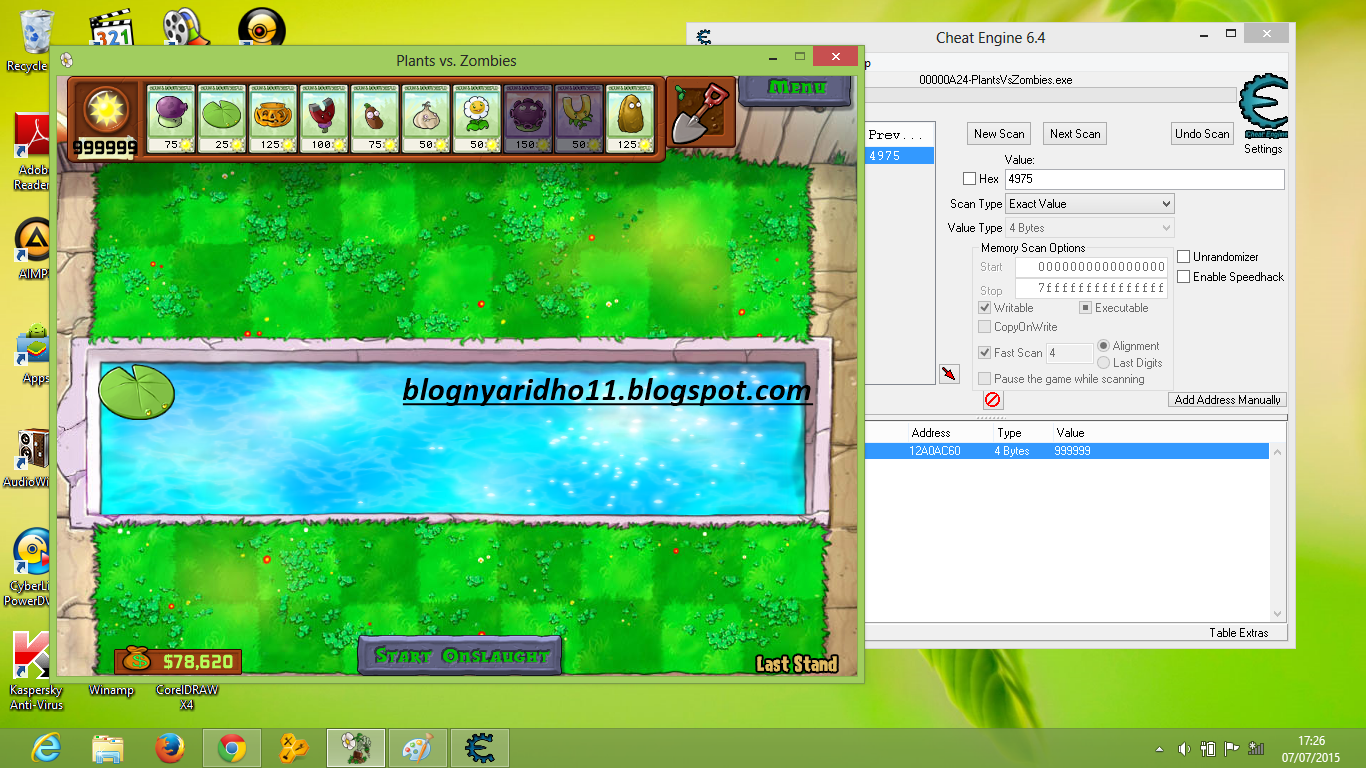Select the Coffee Bean seed packet
This screenshot has height=768, width=1366.
(x=375, y=118)
